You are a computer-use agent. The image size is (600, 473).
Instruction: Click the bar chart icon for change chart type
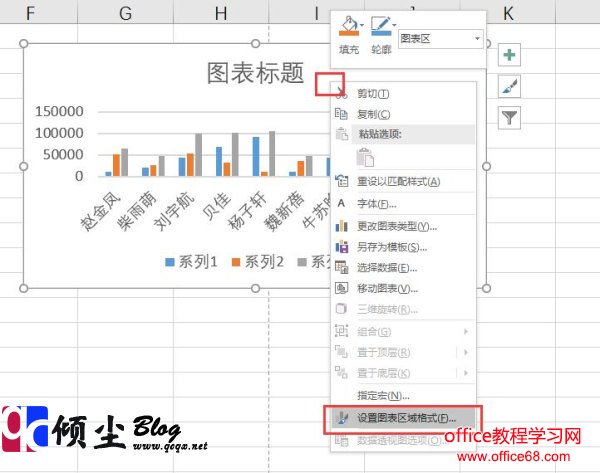click(341, 226)
